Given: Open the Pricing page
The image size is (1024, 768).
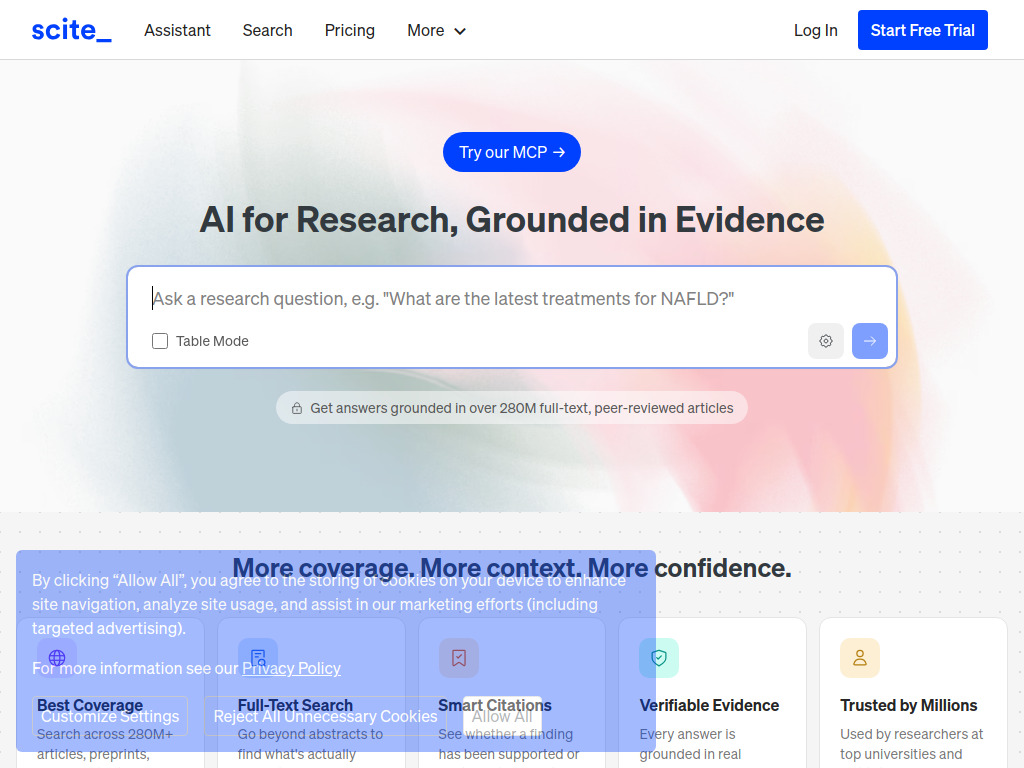Looking at the screenshot, I should coord(350,30).
